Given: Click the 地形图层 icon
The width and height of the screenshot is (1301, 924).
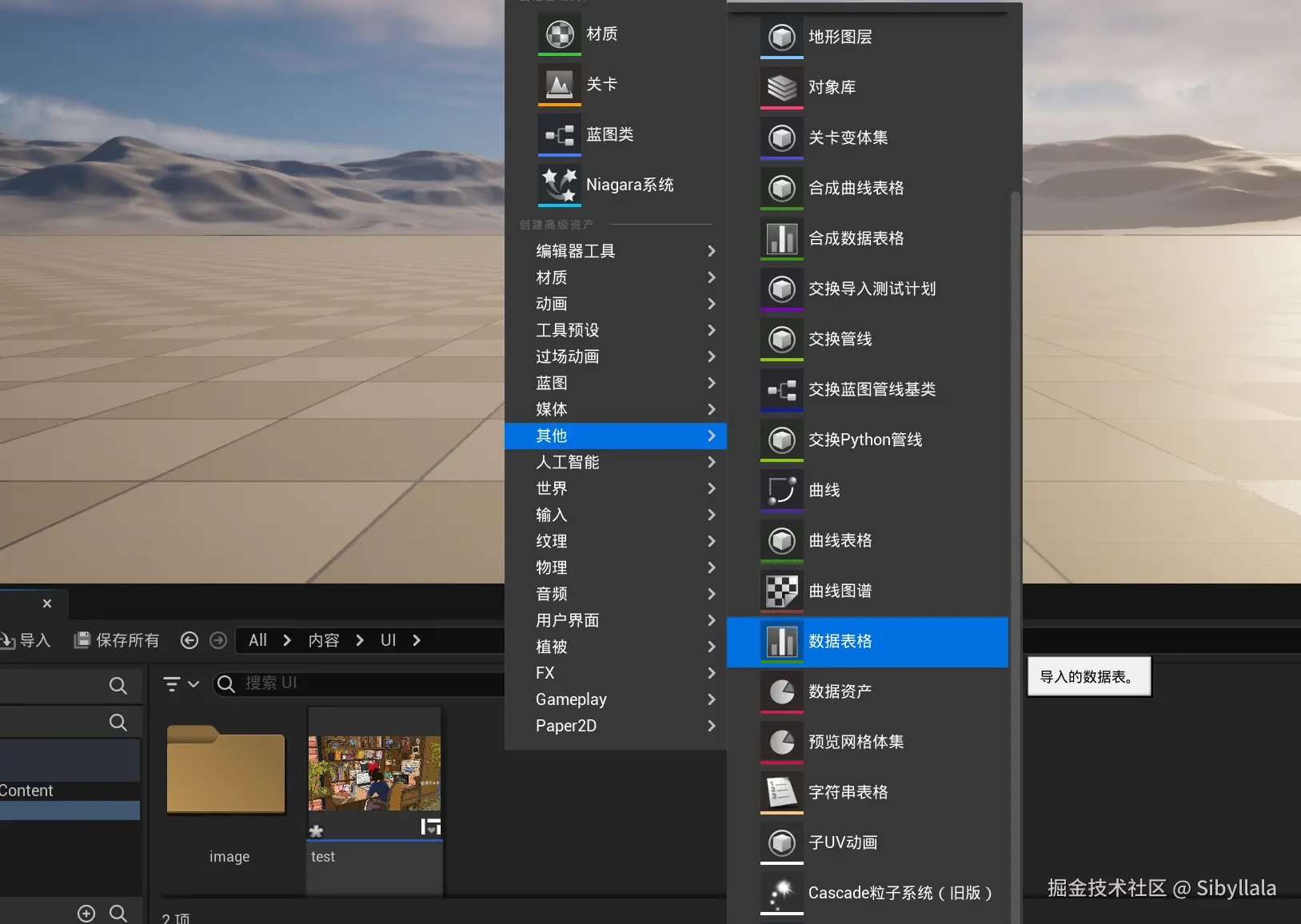Looking at the screenshot, I should click(781, 37).
